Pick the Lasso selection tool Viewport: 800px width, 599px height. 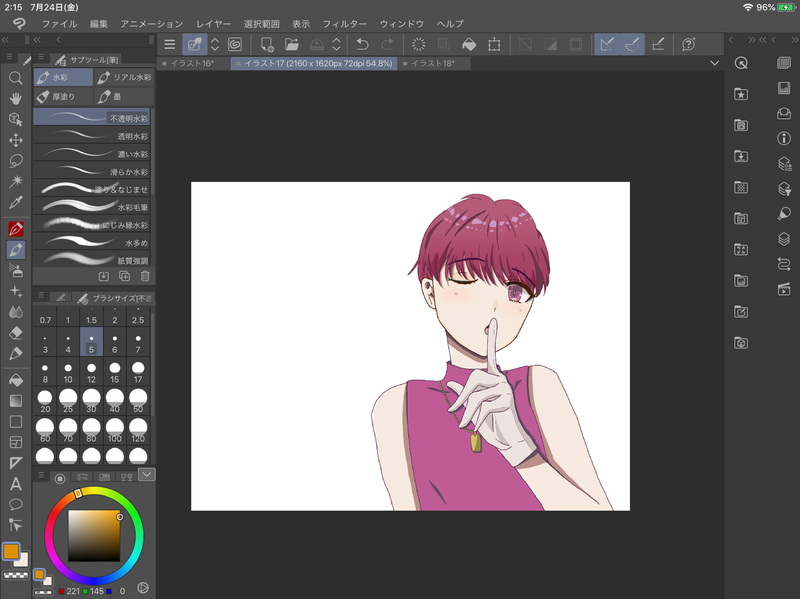(15, 160)
